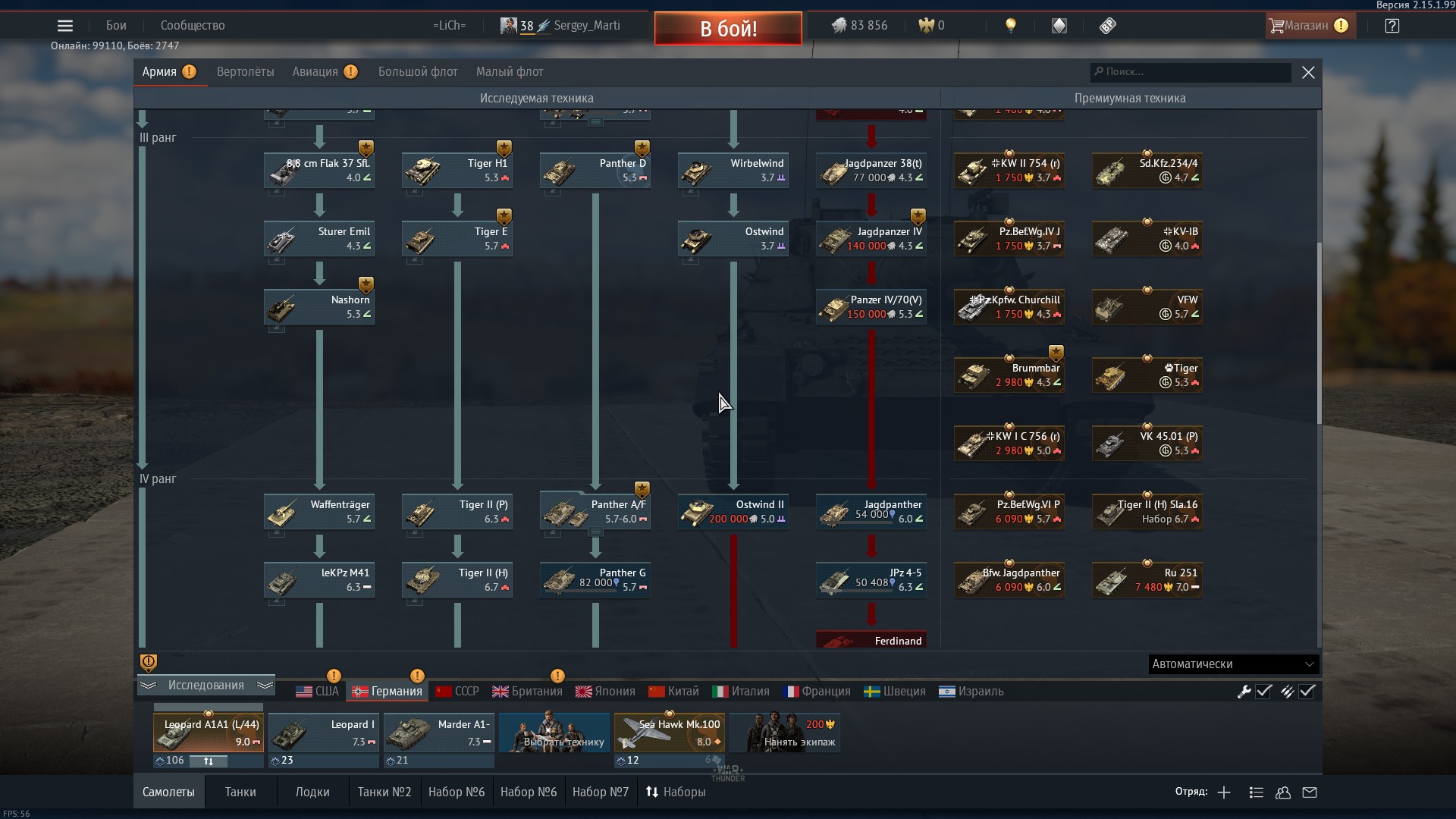Select the СССР nation tab
The width and height of the screenshot is (1456, 819).
(457, 692)
